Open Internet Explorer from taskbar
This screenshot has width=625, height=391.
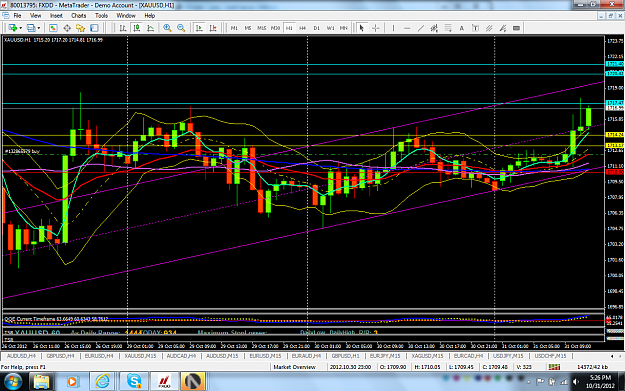click(102, 381)
